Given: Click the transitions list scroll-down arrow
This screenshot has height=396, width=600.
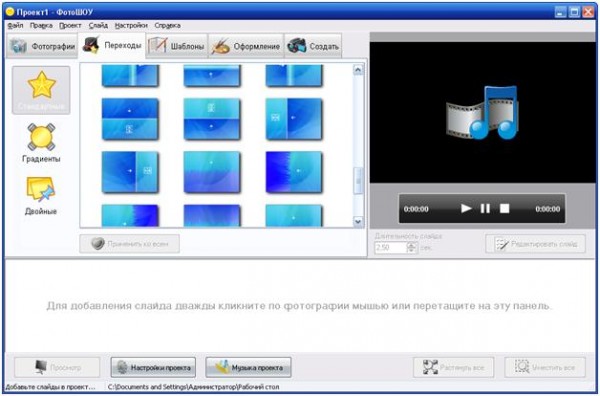Looking at the screenshot, I should pyautogui.click(x=358, y=222).
